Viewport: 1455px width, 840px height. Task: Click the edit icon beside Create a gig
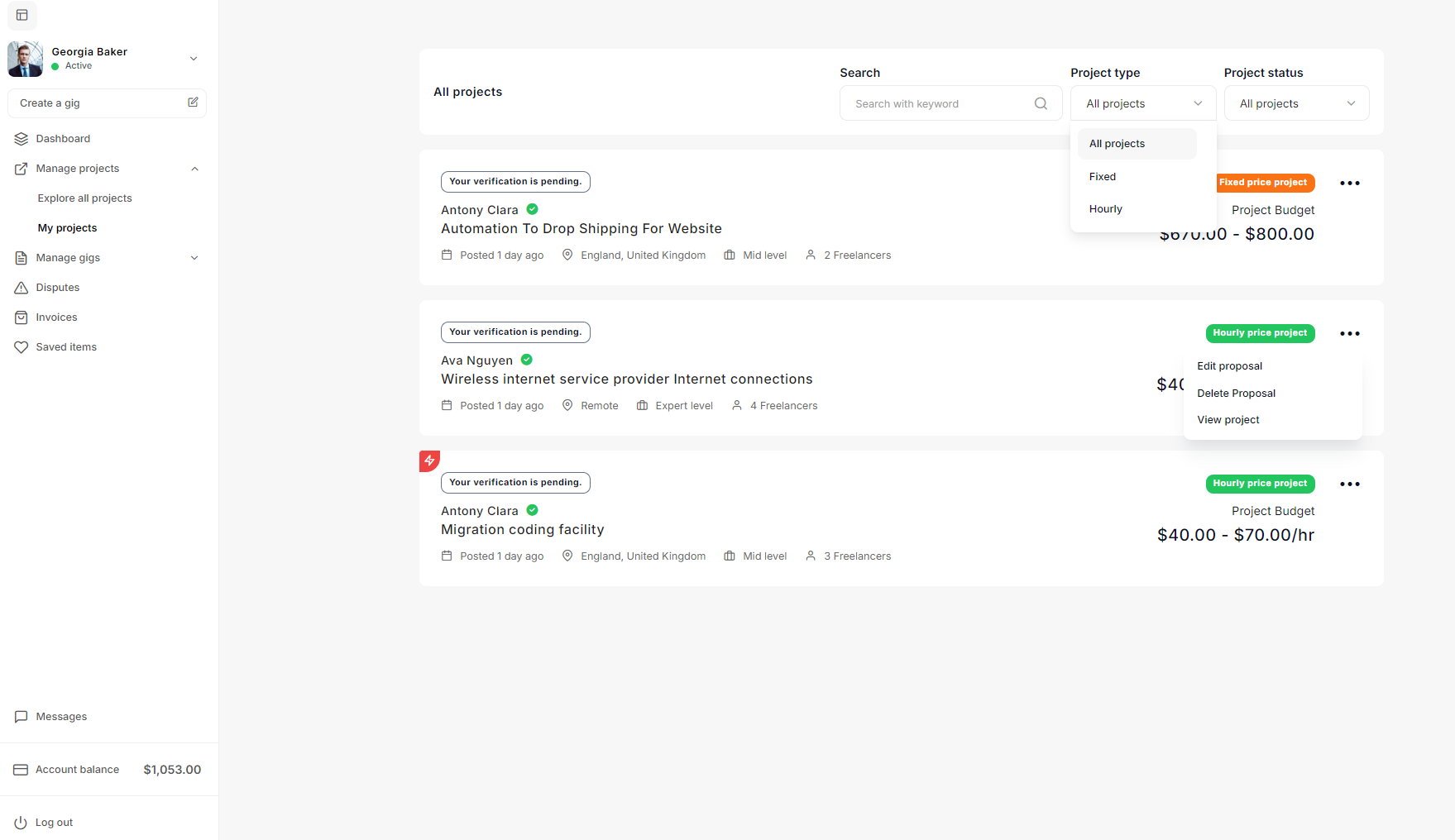tap(193, 103)
